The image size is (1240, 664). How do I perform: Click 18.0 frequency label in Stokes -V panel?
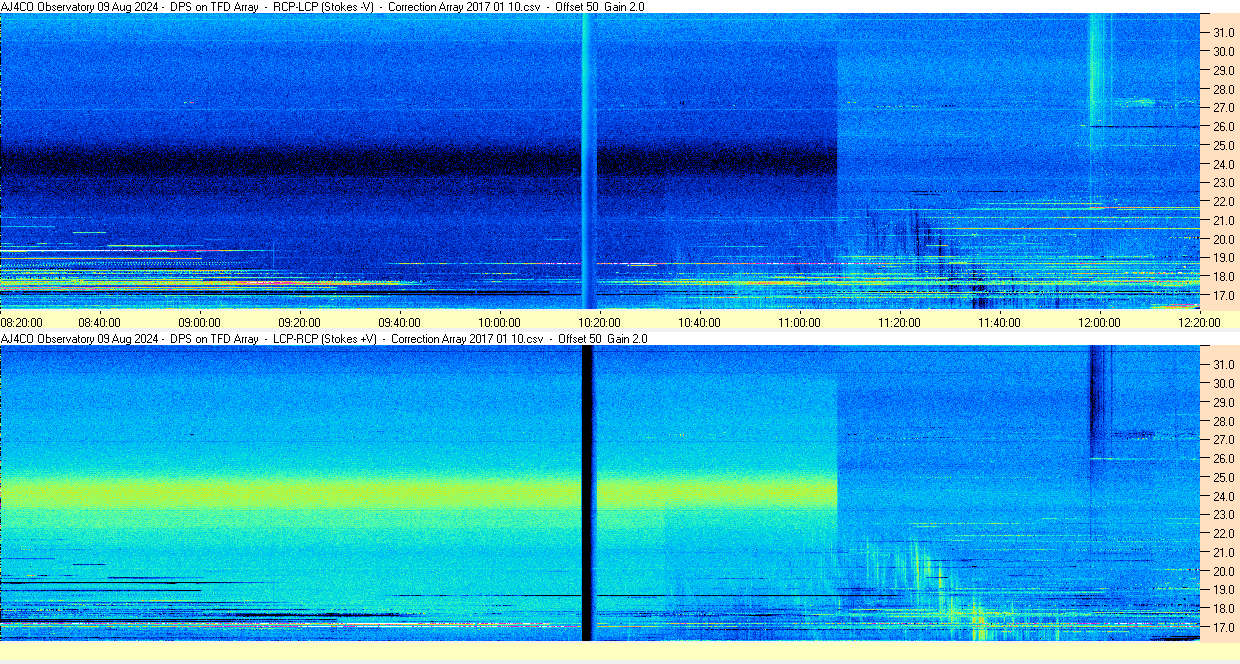click(x=1223, y=277)
